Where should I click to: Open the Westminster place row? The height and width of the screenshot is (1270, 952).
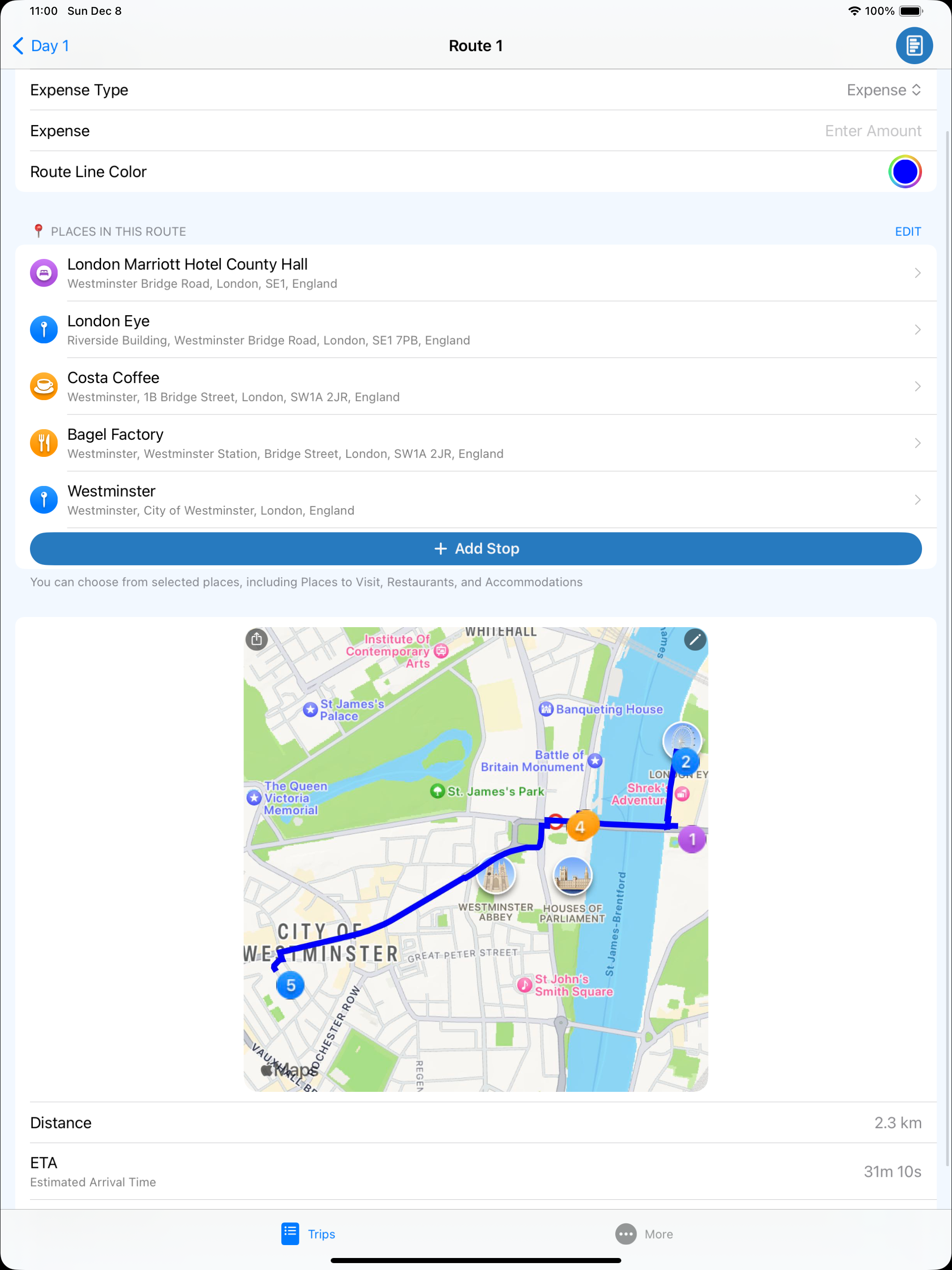pos(476,500)
